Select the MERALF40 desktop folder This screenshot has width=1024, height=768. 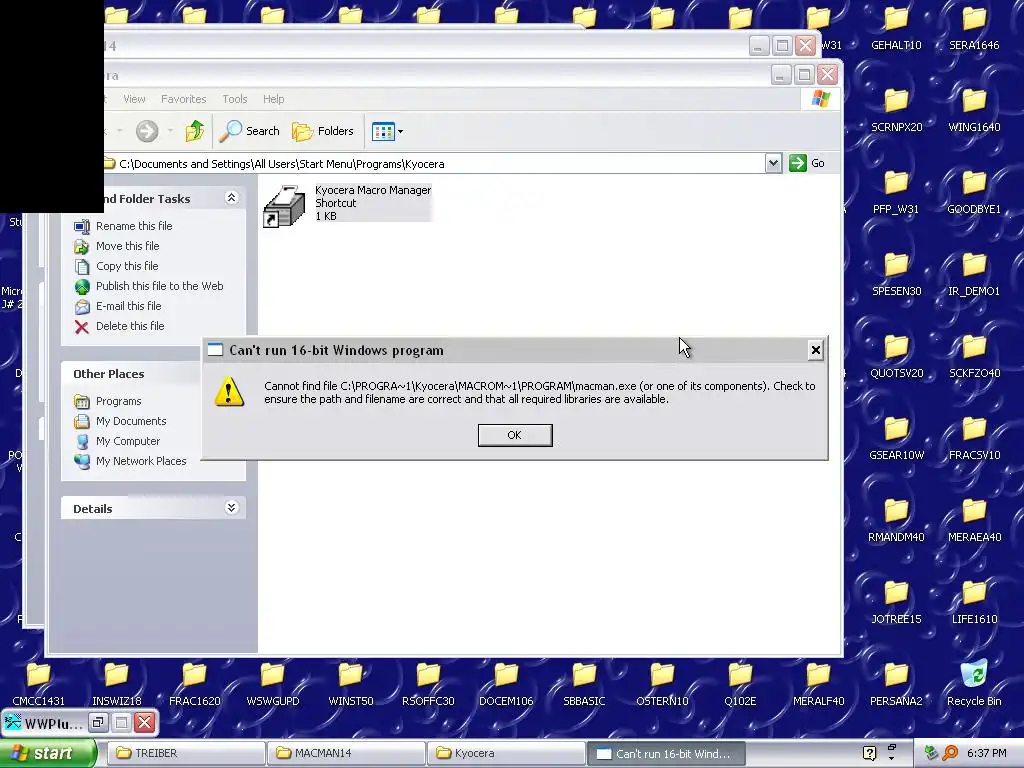818,683
